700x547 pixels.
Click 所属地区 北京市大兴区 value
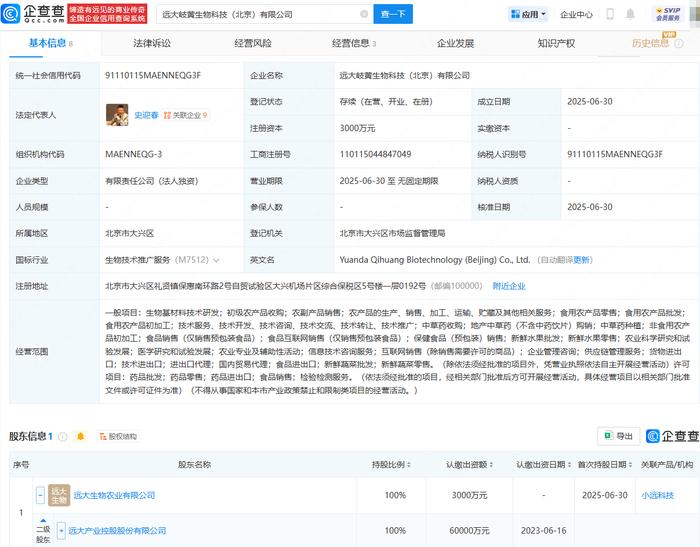pos(129,233)
